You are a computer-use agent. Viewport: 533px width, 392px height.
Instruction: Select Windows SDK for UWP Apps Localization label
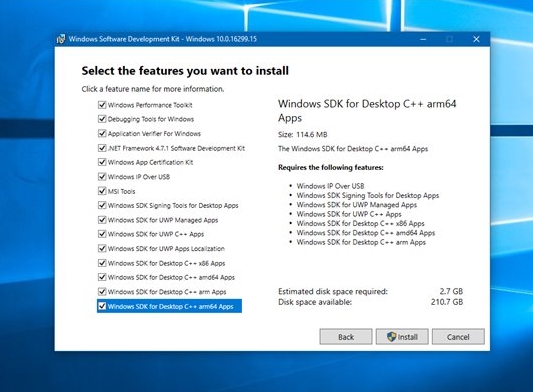166,249
